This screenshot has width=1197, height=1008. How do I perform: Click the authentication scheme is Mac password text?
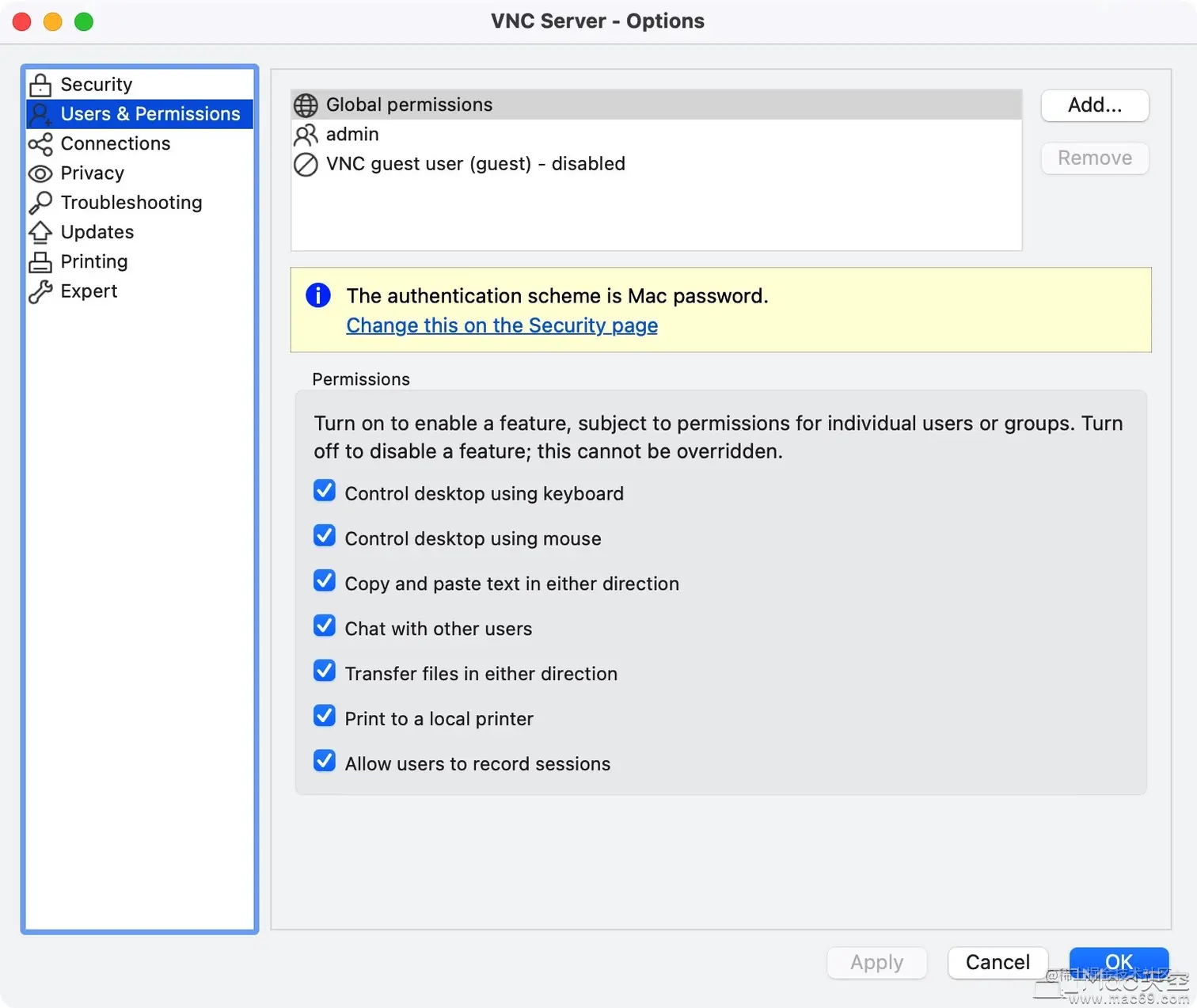557,296
